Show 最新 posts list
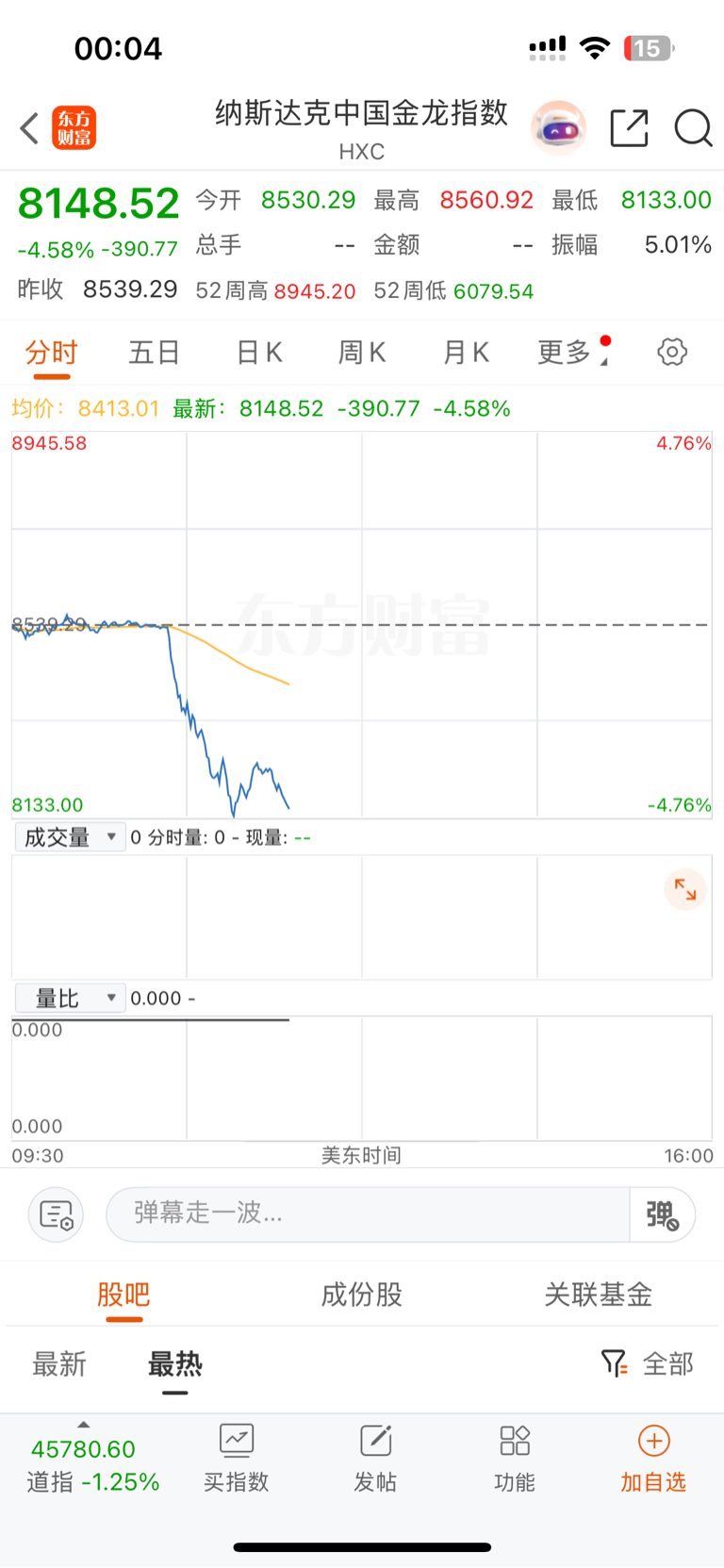The height and width of the screenshot is (1568, 724). [59, 1363]
